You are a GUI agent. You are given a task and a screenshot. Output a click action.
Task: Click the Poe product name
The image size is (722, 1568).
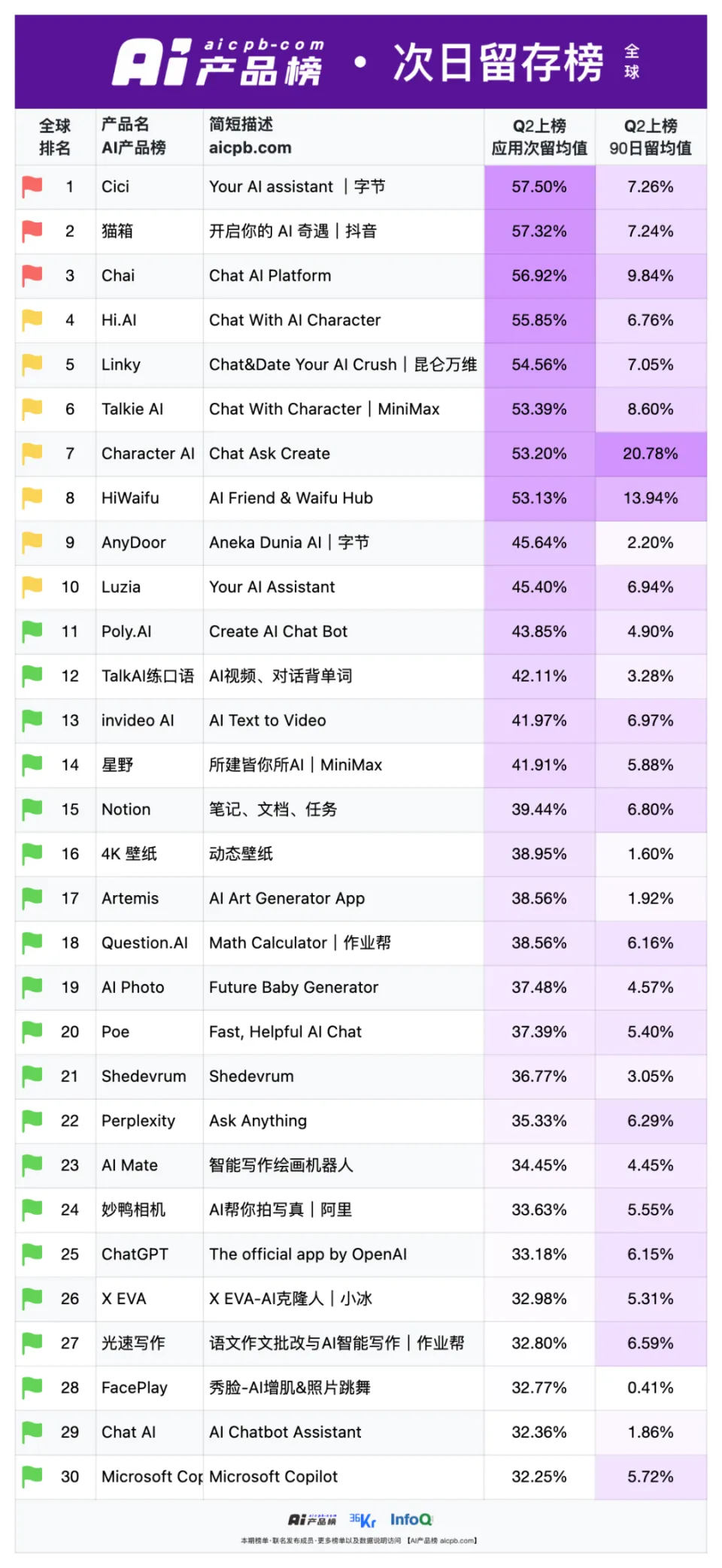(116, 1032)
